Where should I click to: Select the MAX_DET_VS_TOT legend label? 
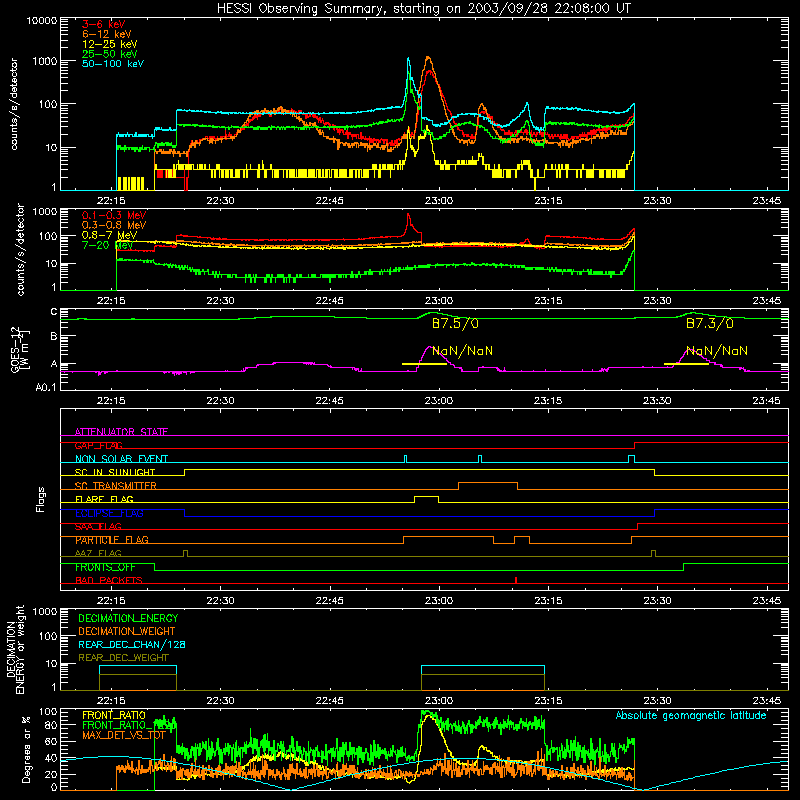click(x=123, y=735)
